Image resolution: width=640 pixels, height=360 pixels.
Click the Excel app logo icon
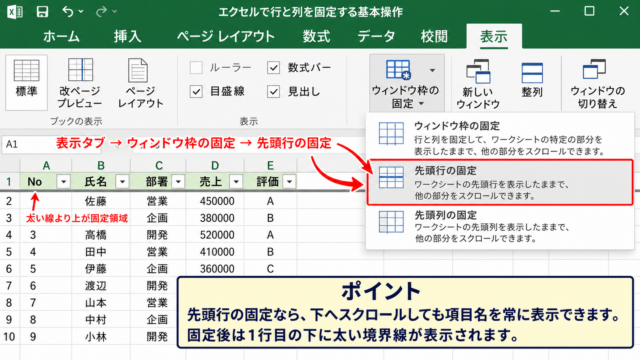click(x=15, y=11)
